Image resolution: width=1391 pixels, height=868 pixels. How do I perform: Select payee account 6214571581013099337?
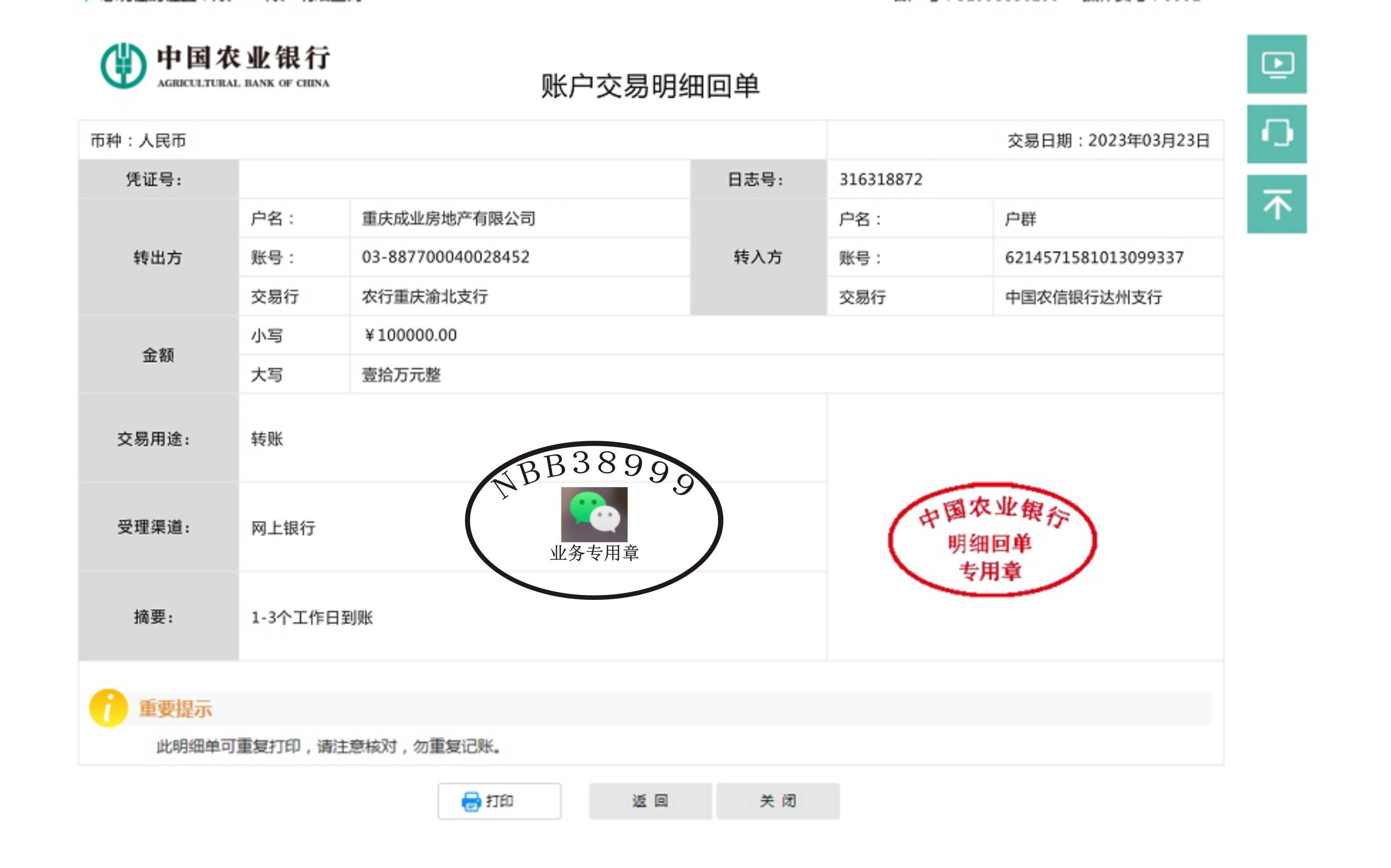click(1094, 258)
